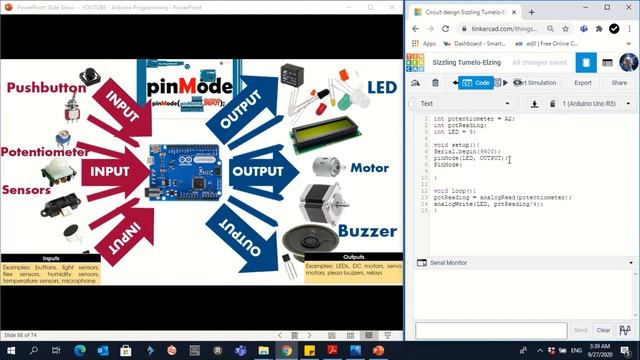
Task: Open the Apps bookmark
Action: coord(424,44)
